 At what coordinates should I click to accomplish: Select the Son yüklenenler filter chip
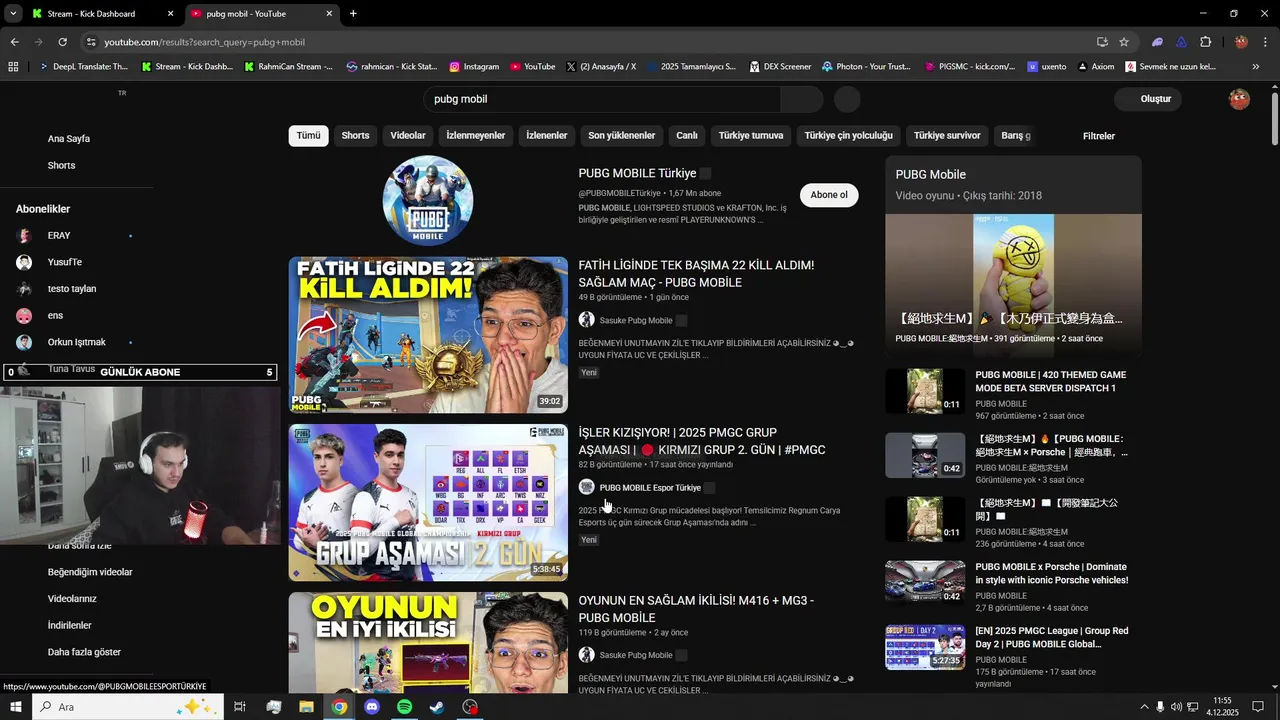[x=621, y=136]
